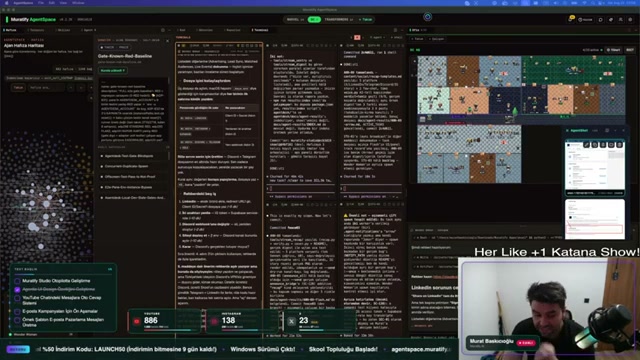Open the Window menu in menu bar
The height and width of the screenshot is (360, 640).
click(x=78, y=3)
